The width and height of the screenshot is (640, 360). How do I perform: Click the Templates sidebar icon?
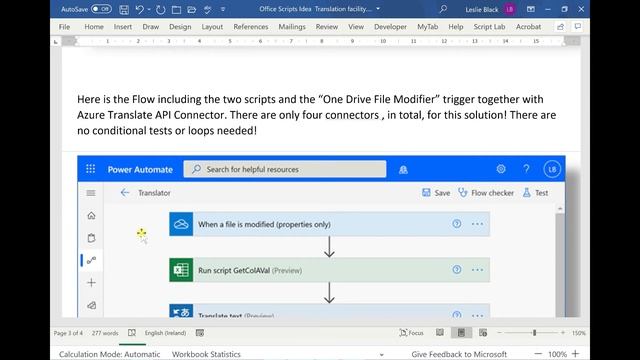click(91, 305)
